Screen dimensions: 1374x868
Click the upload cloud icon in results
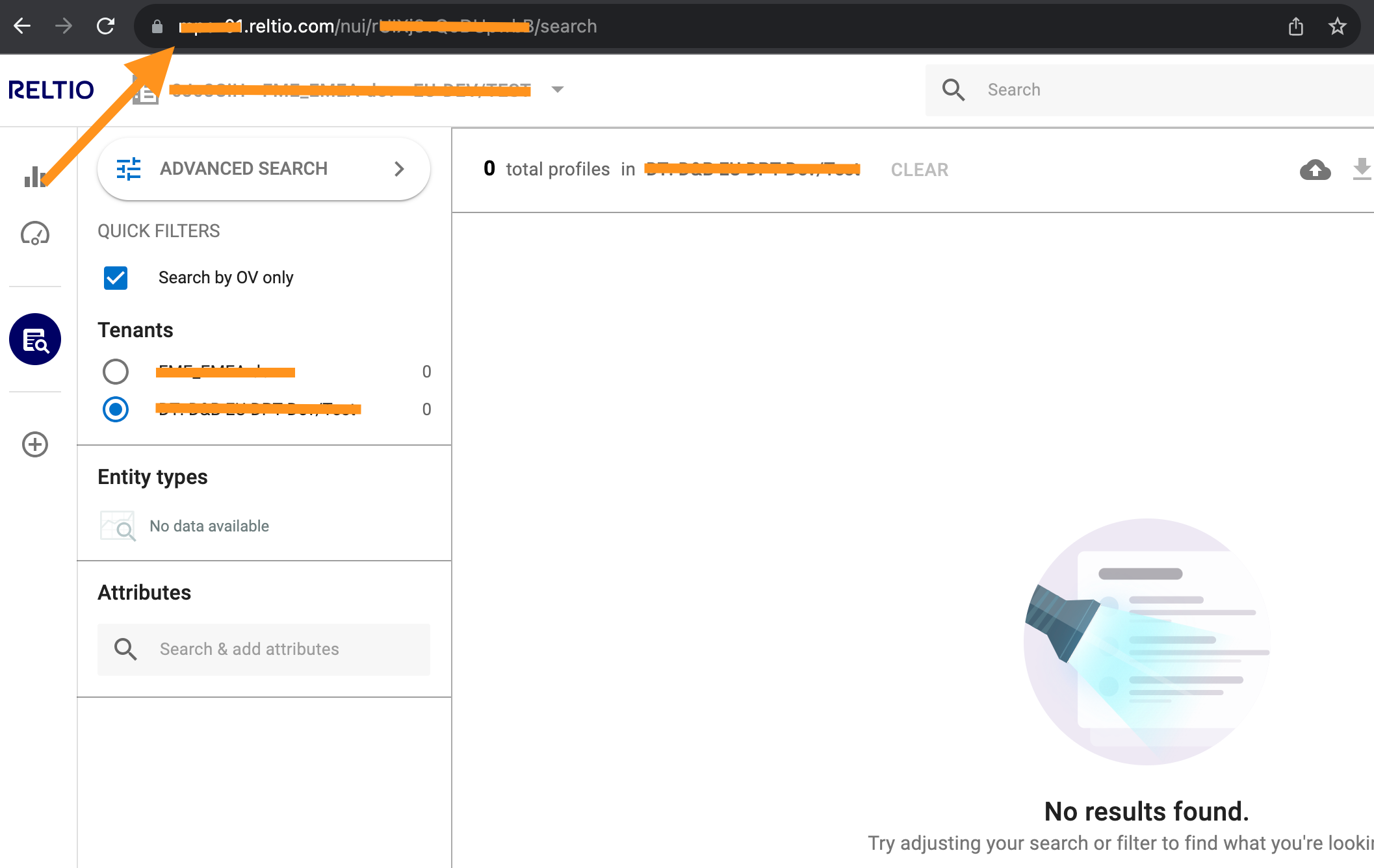point(1315,169)
